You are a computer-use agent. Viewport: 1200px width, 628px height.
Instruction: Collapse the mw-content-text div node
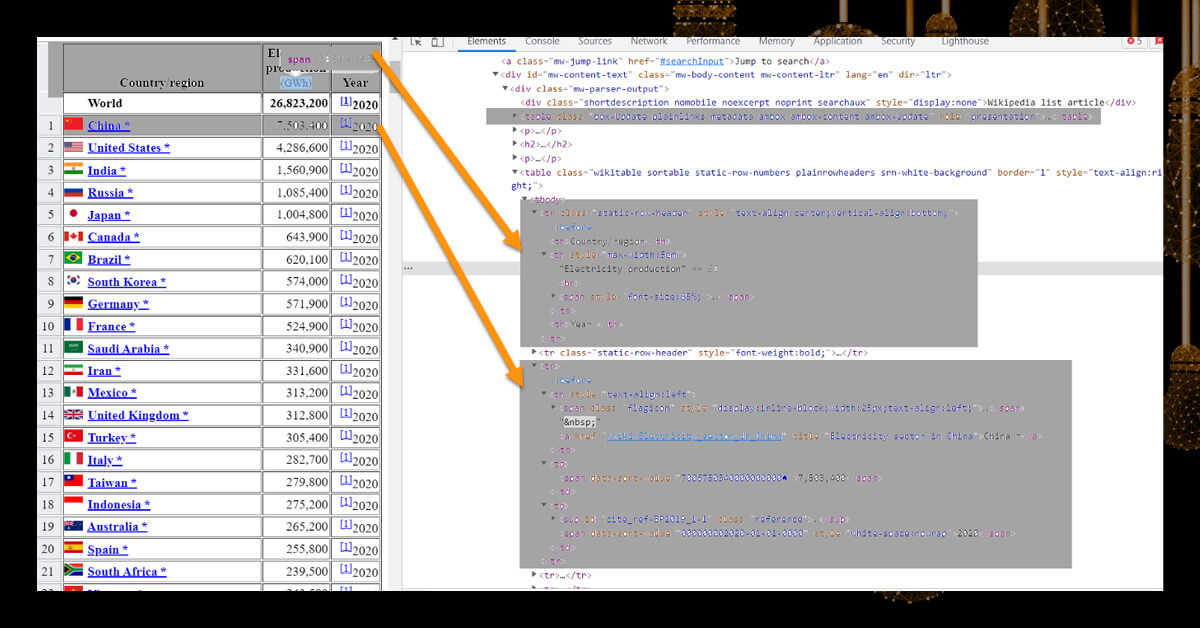[497, 75]
